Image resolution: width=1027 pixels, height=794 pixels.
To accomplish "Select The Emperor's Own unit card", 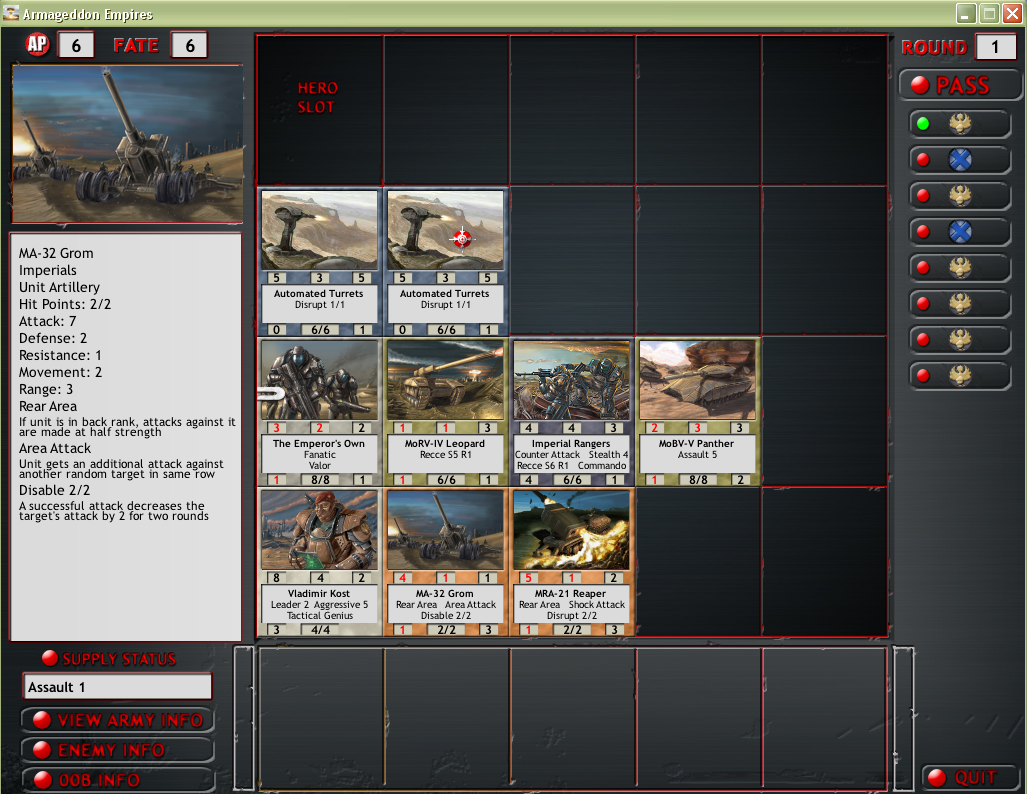I will tap(320, 412).
